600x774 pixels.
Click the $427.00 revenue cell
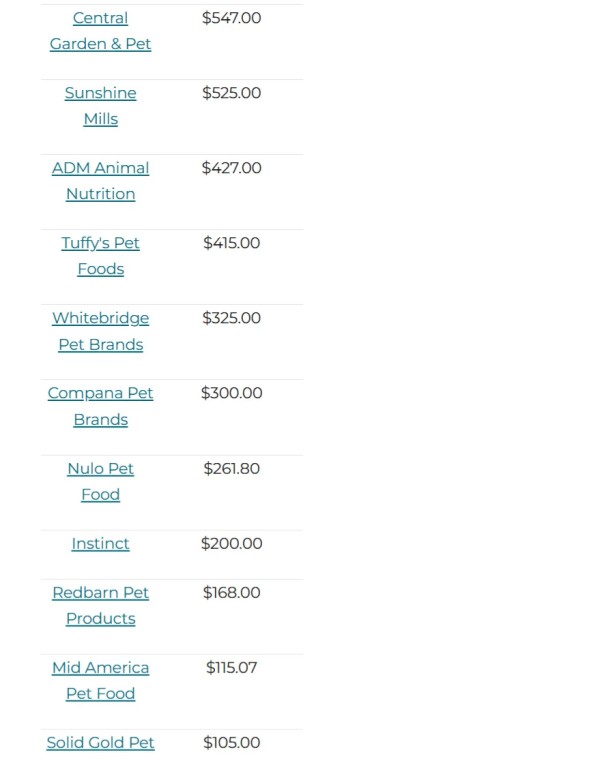[231, 168]
